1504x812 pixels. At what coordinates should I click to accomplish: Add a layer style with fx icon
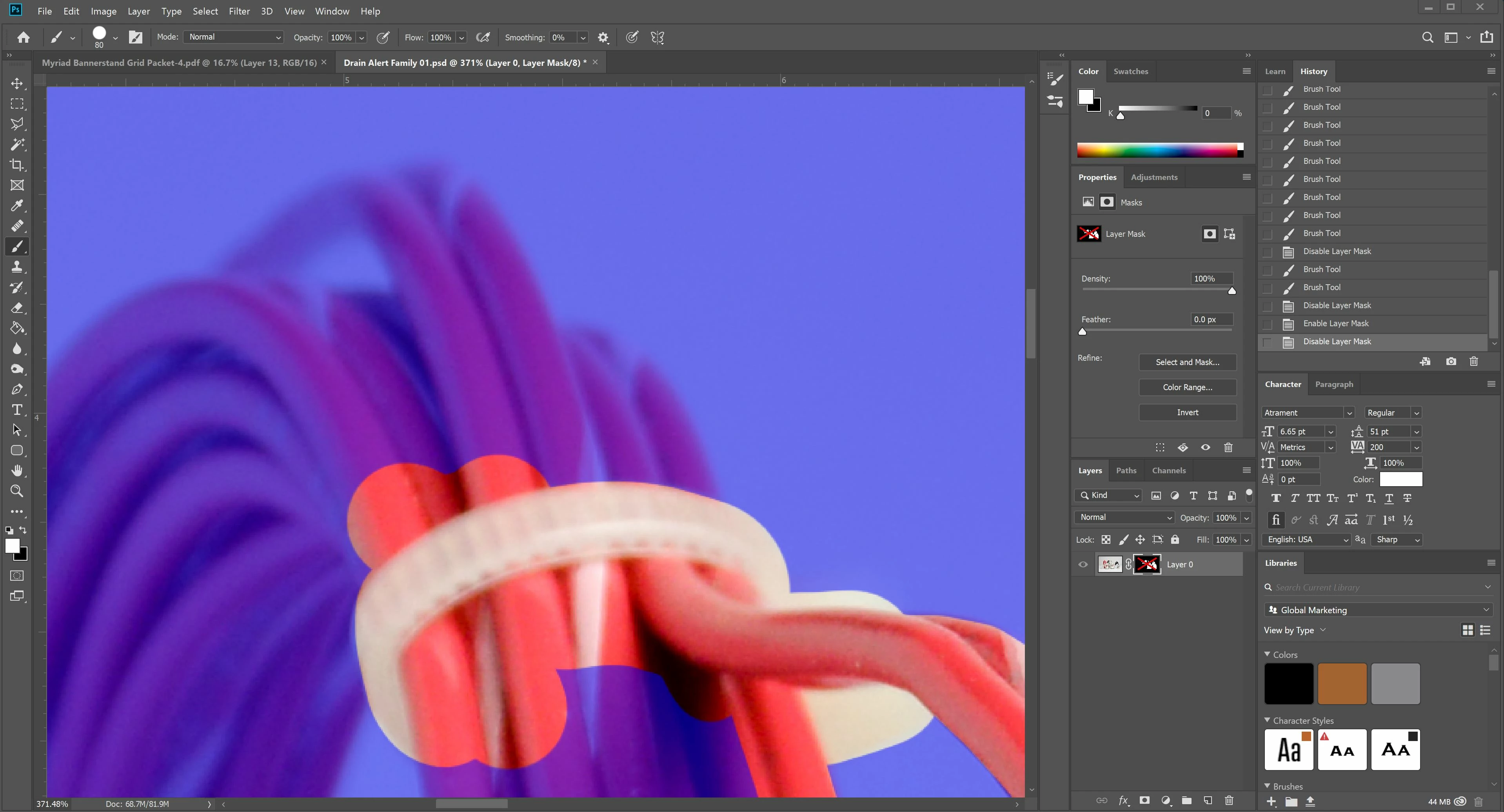point(1123,800)
